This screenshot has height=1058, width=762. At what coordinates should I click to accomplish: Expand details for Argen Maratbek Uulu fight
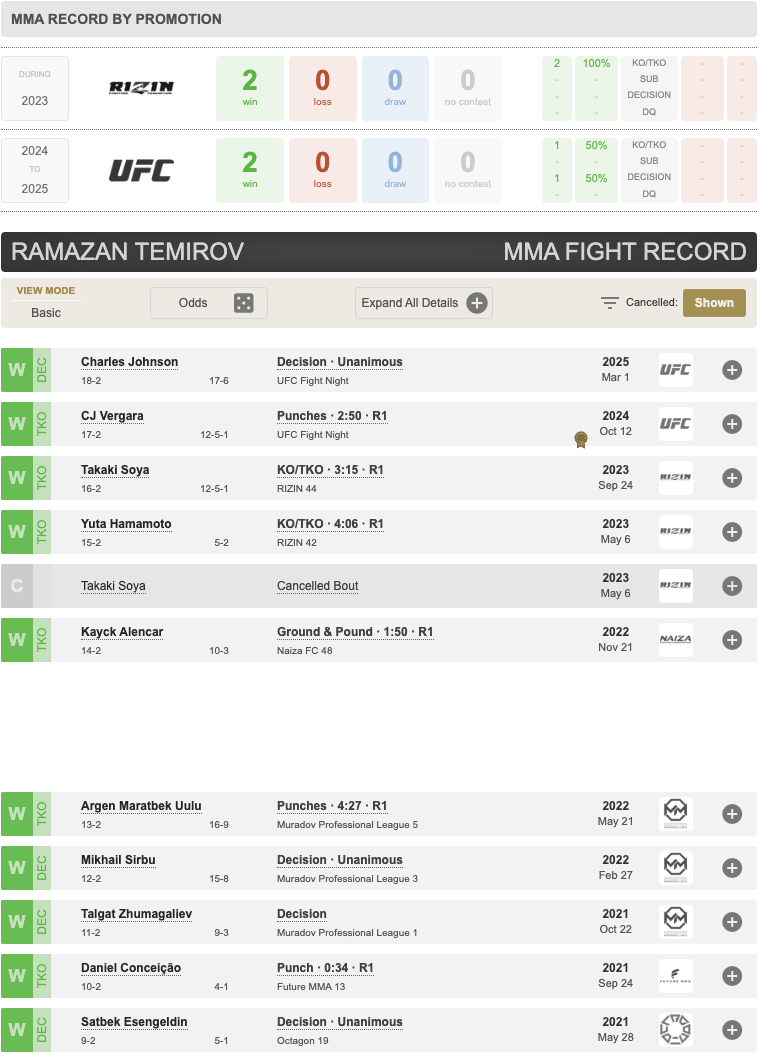732,814
